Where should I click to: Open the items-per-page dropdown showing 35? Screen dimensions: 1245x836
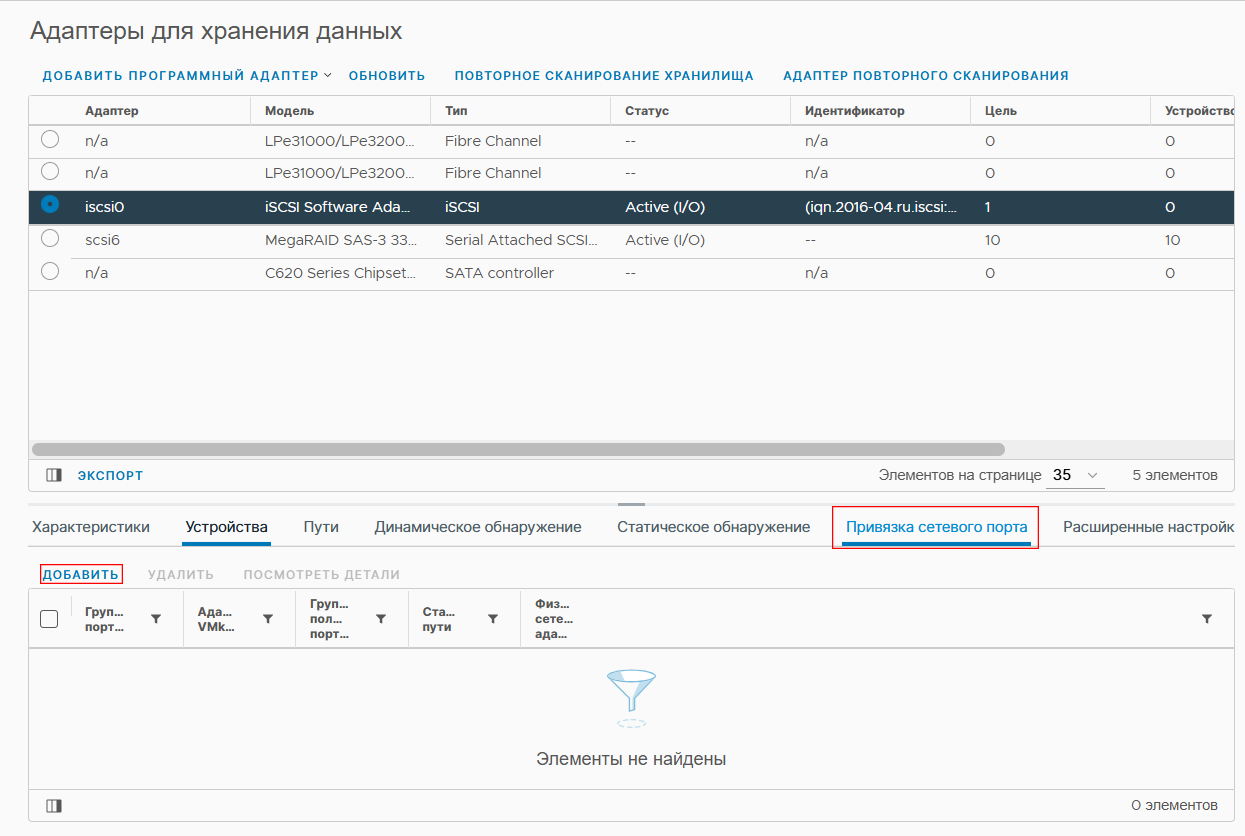pyautogui.click(x=1075, y=475)
